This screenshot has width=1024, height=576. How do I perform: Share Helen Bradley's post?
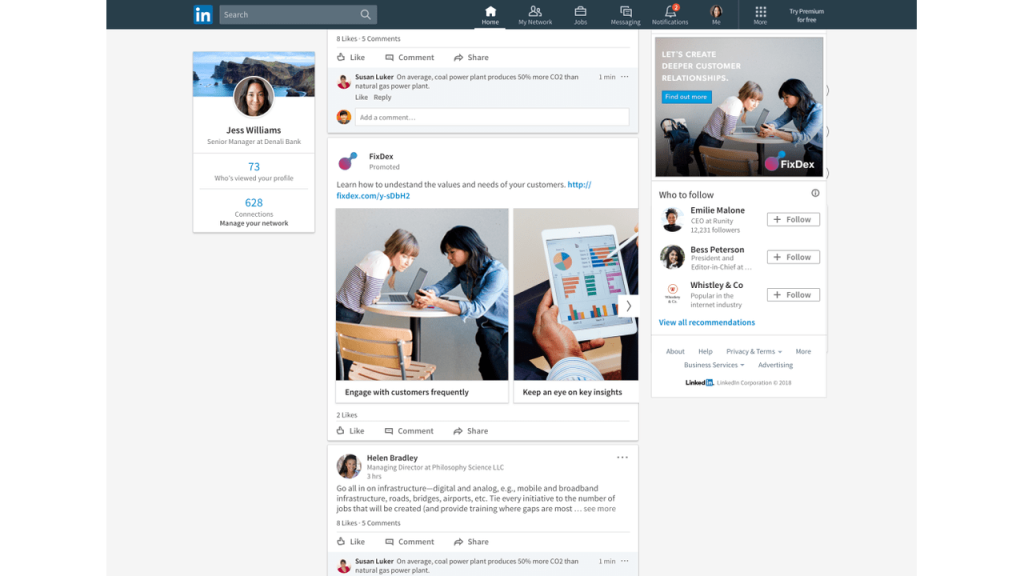click(471, 542)
